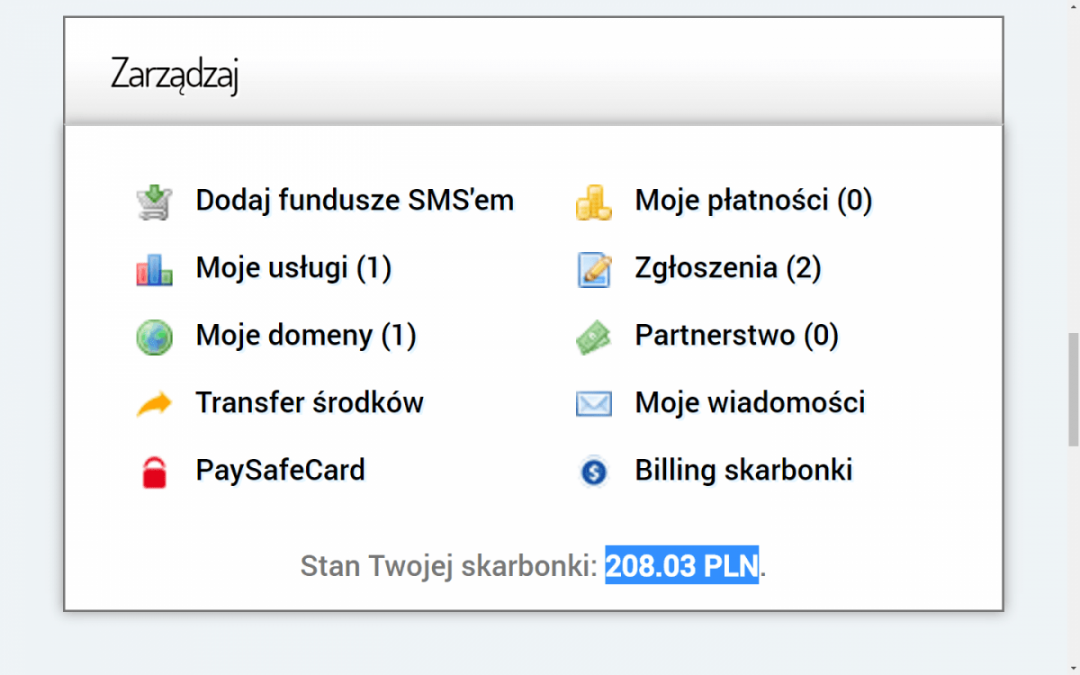
Task: Open the Billing skarbonki text link
Action: tap(743, 470)
